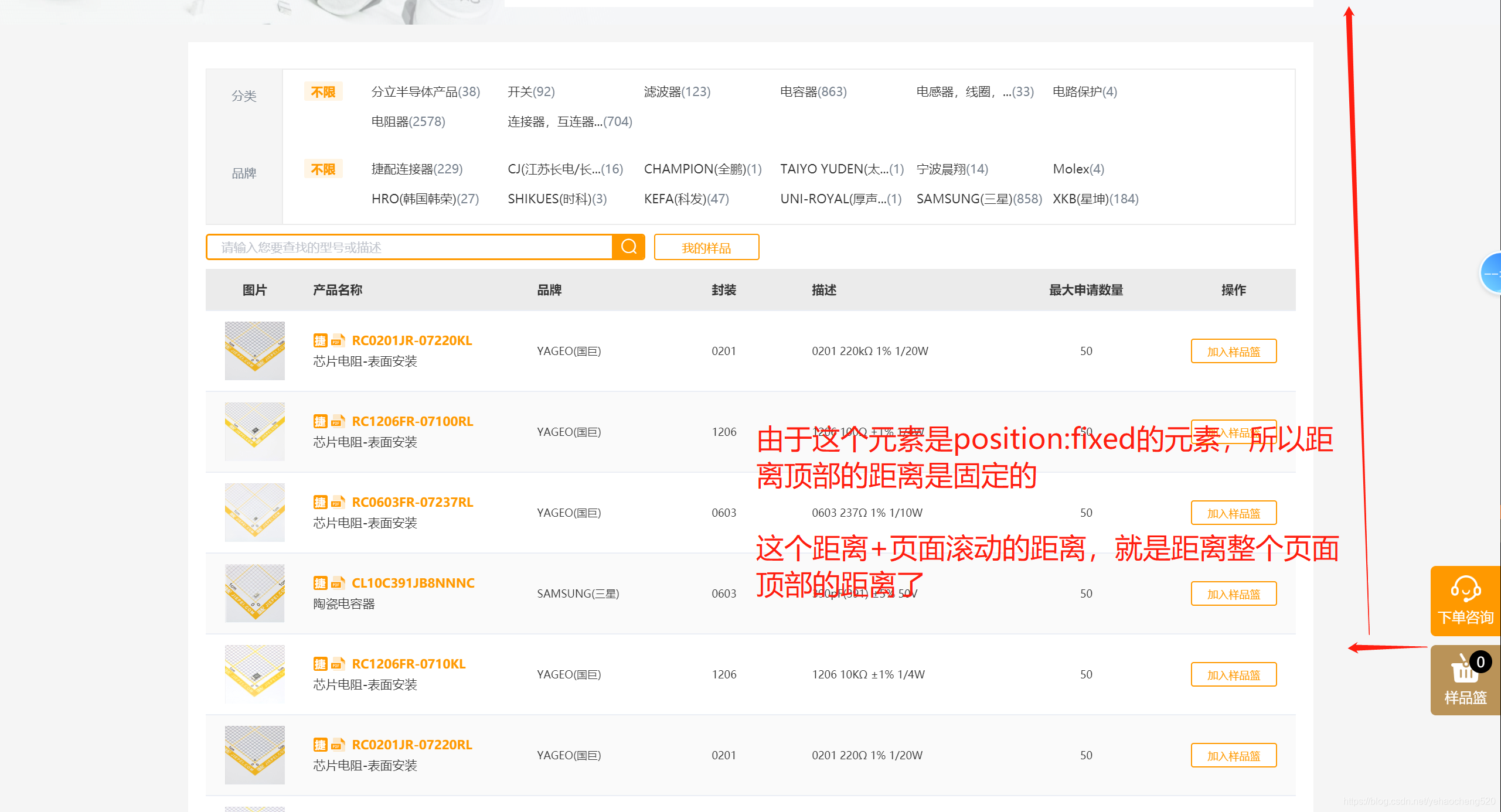Viewport: 1501px width, 812px height.
Task: Click the CL10C391JB8NNNC product thumbnail
Action: click(x=254, y=593)
